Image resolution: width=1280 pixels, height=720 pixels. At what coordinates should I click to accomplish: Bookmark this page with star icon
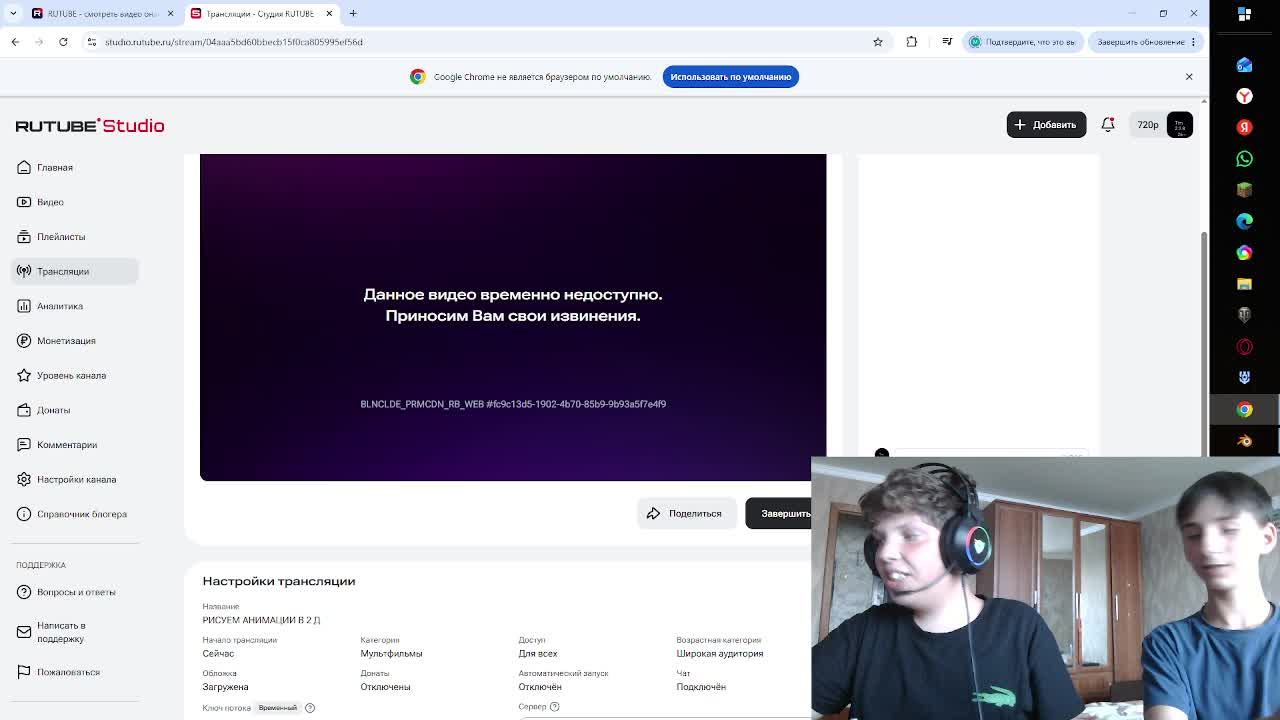(x=878, y=42)
